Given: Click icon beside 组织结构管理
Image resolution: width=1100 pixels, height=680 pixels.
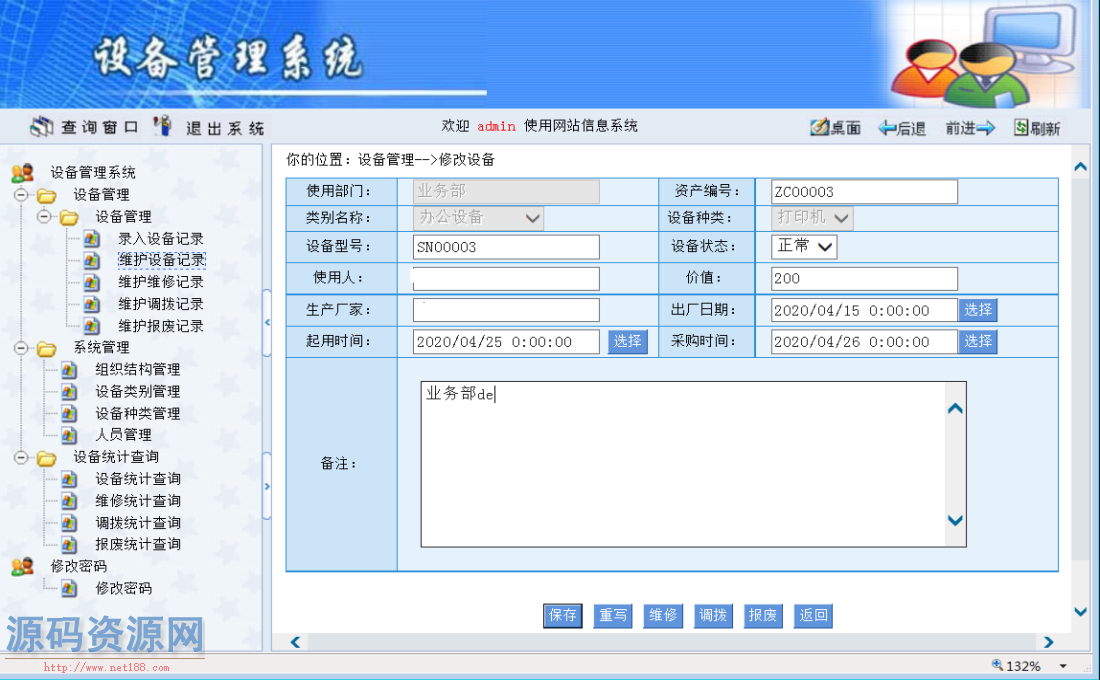Looking at the screenshot, I should click(x=69, y=369).
